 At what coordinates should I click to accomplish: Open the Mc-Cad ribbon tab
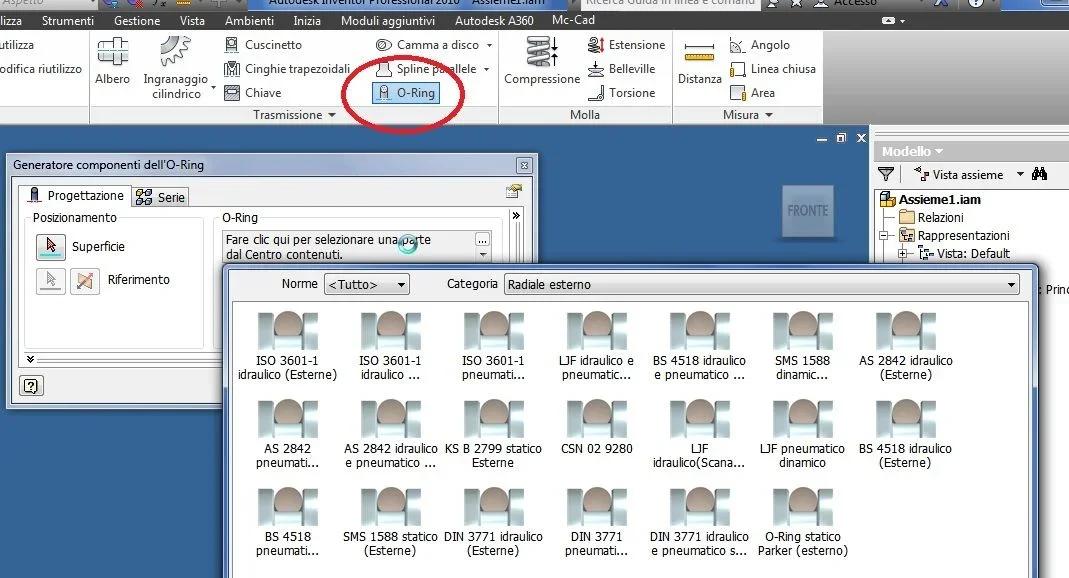(x=573, y=20)
